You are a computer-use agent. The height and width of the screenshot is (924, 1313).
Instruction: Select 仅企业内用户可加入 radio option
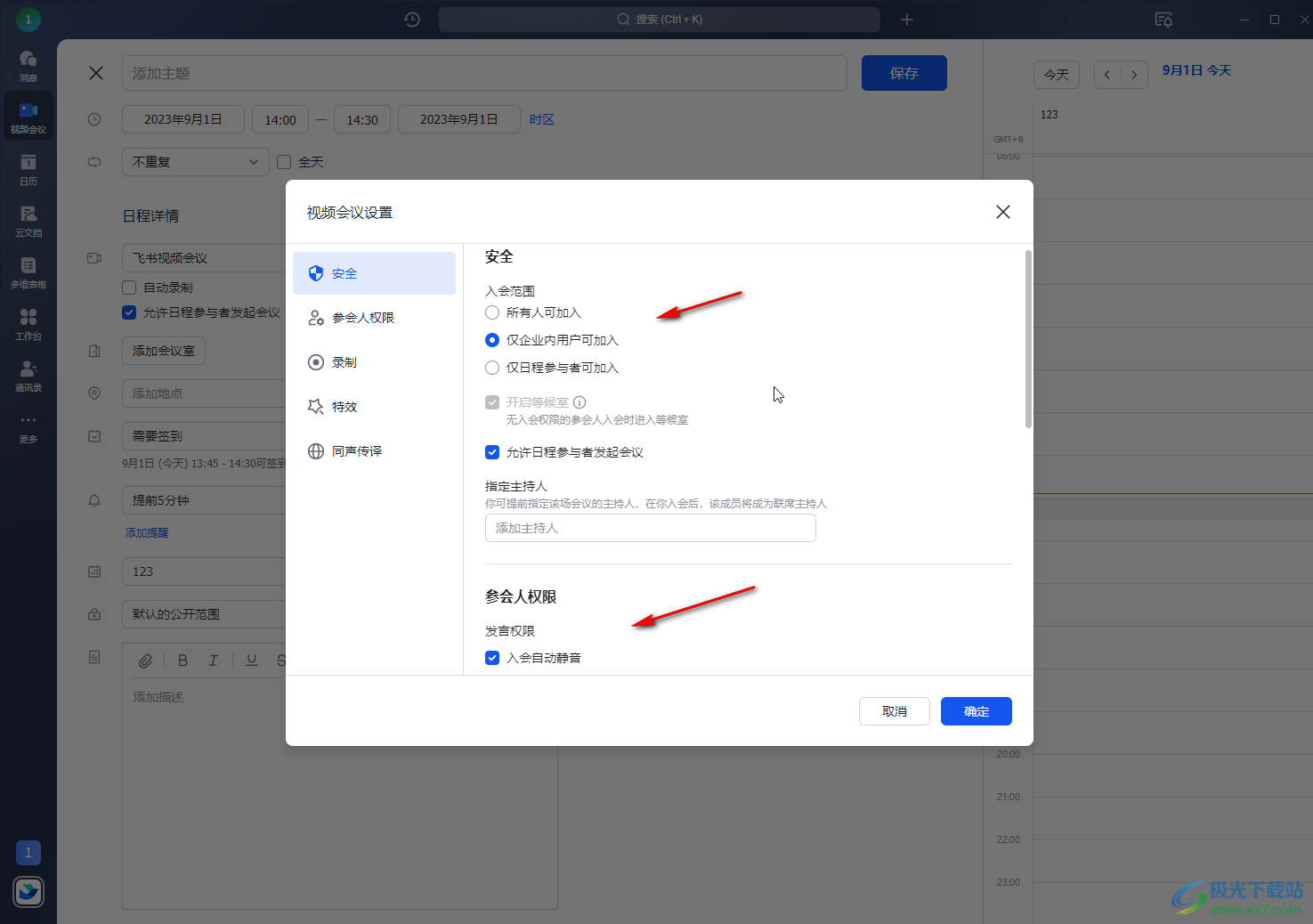(x=492, y=340)
